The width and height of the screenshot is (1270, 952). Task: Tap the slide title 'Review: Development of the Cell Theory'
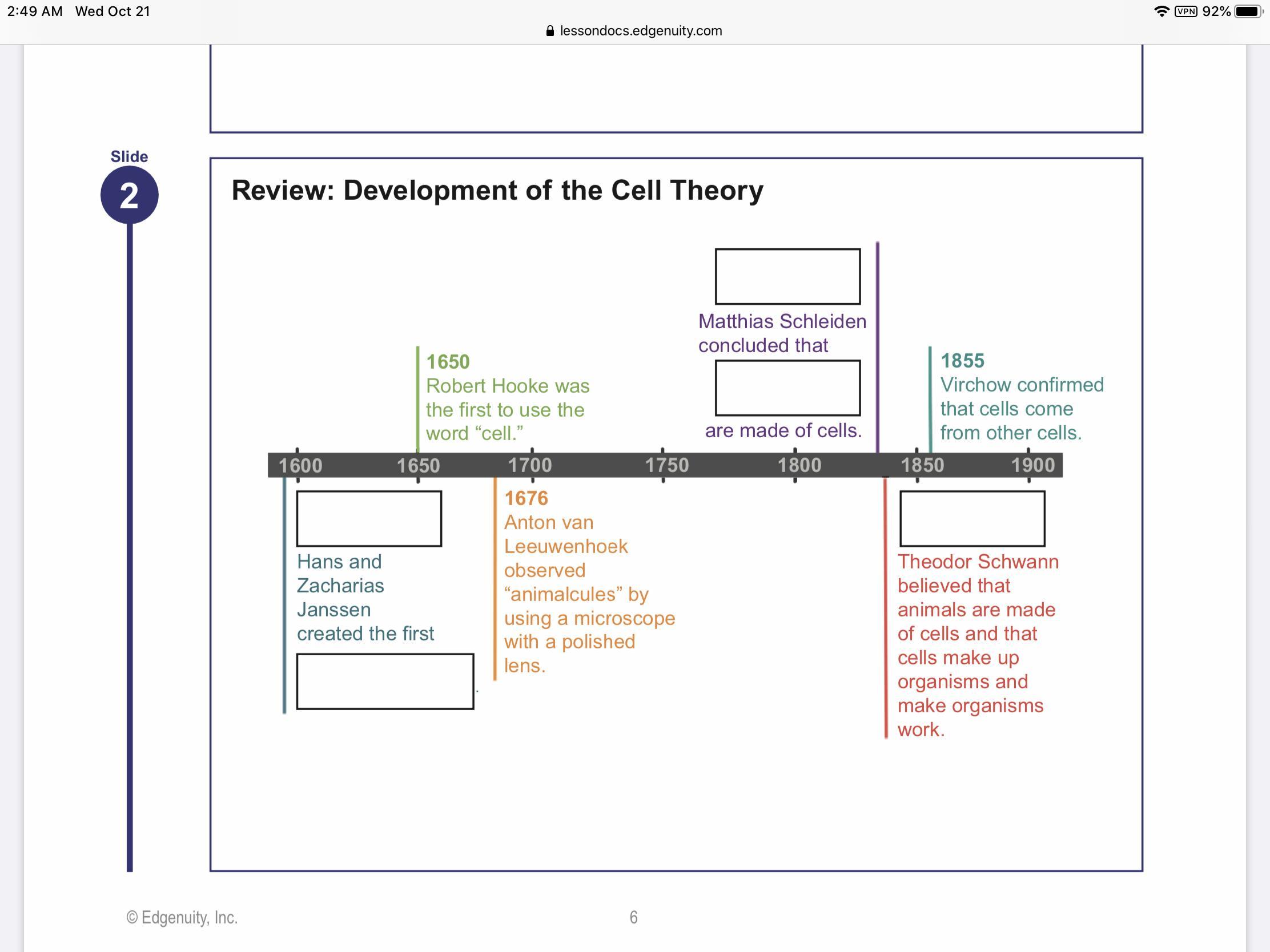pos(497,191)
